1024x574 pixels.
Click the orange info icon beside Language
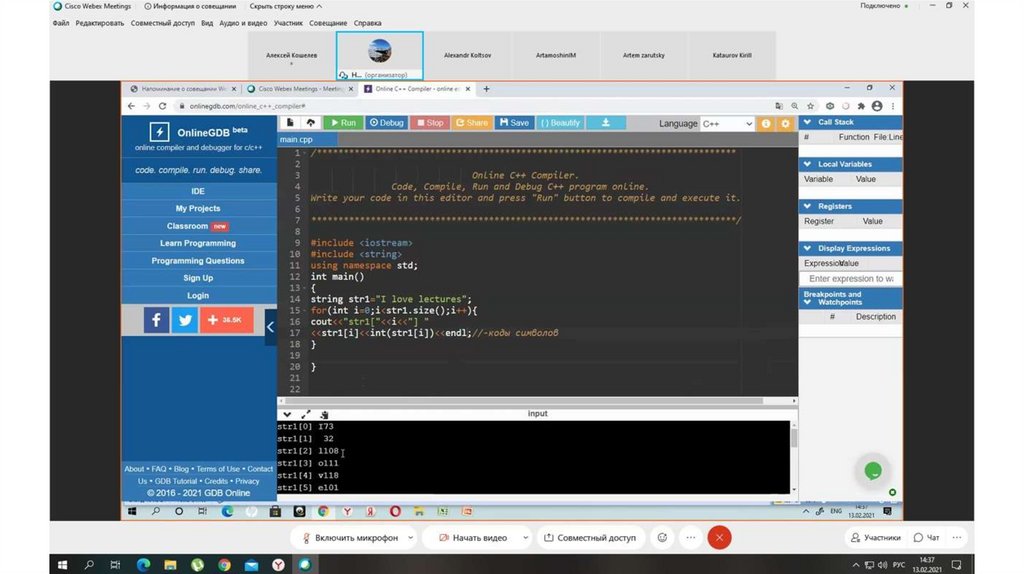(766, 124)
